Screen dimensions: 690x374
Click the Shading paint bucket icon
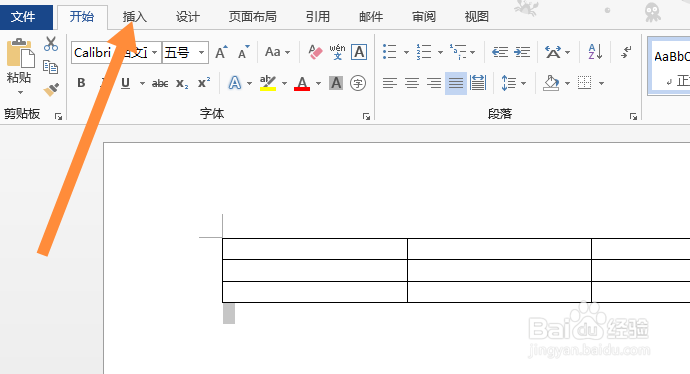[551, 83]
